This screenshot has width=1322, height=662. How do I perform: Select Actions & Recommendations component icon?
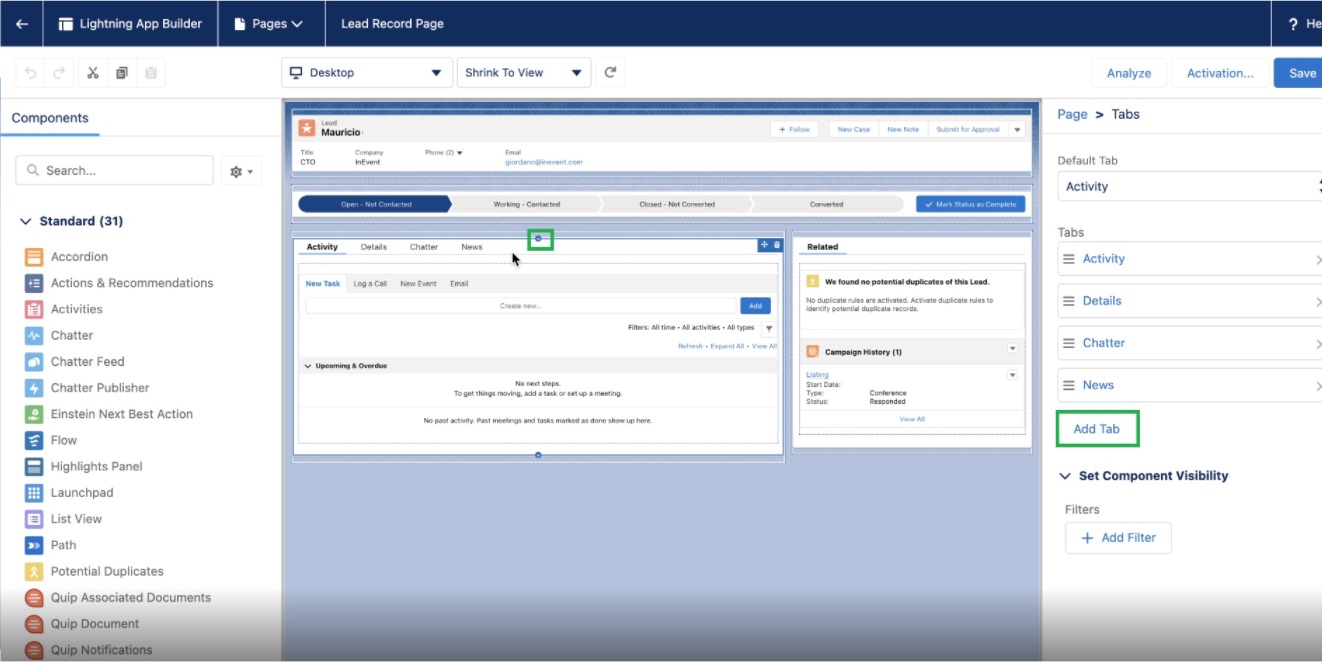(34, 283)
